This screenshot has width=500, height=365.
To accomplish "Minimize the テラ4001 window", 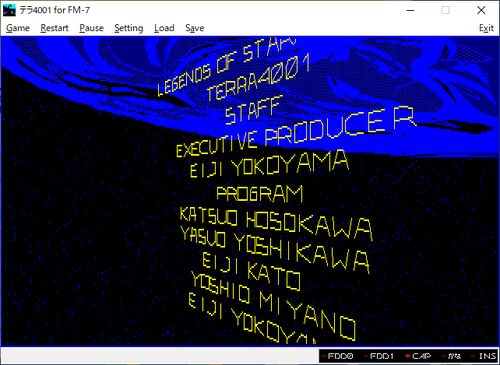I will (x=411, y=10).
